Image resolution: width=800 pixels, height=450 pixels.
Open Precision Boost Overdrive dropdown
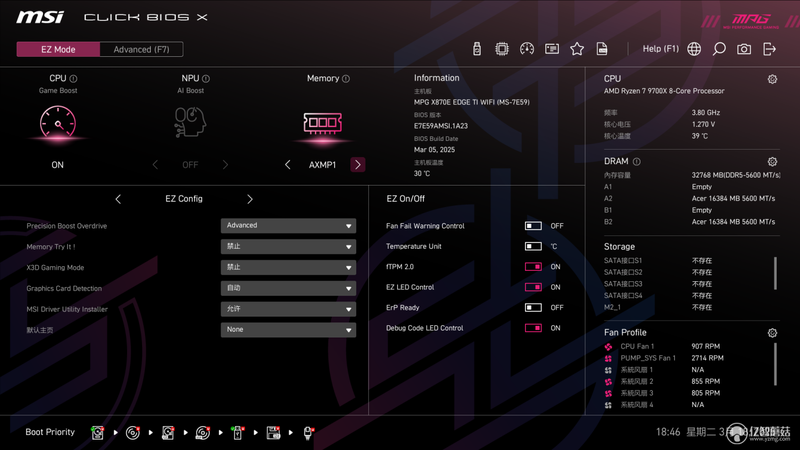[288, 226]
